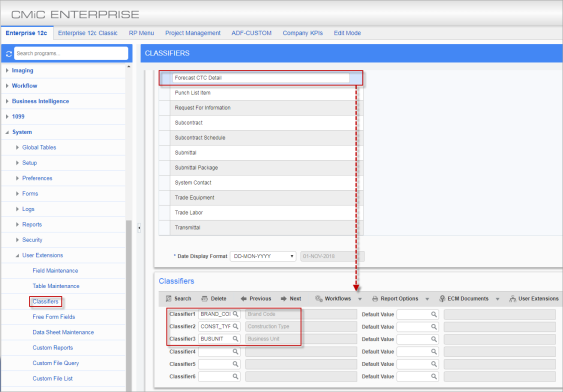Click the Classifier4 code field
Image resolution: width=563 pixels, height=392 pixels.
[x=215, y=351]
